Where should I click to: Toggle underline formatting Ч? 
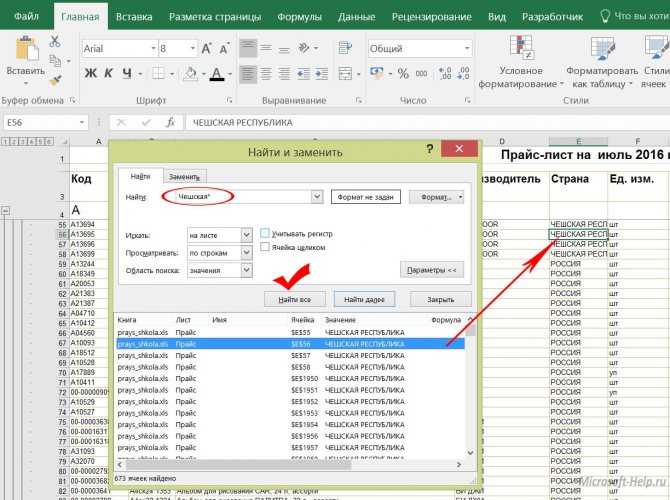(127, 74)
